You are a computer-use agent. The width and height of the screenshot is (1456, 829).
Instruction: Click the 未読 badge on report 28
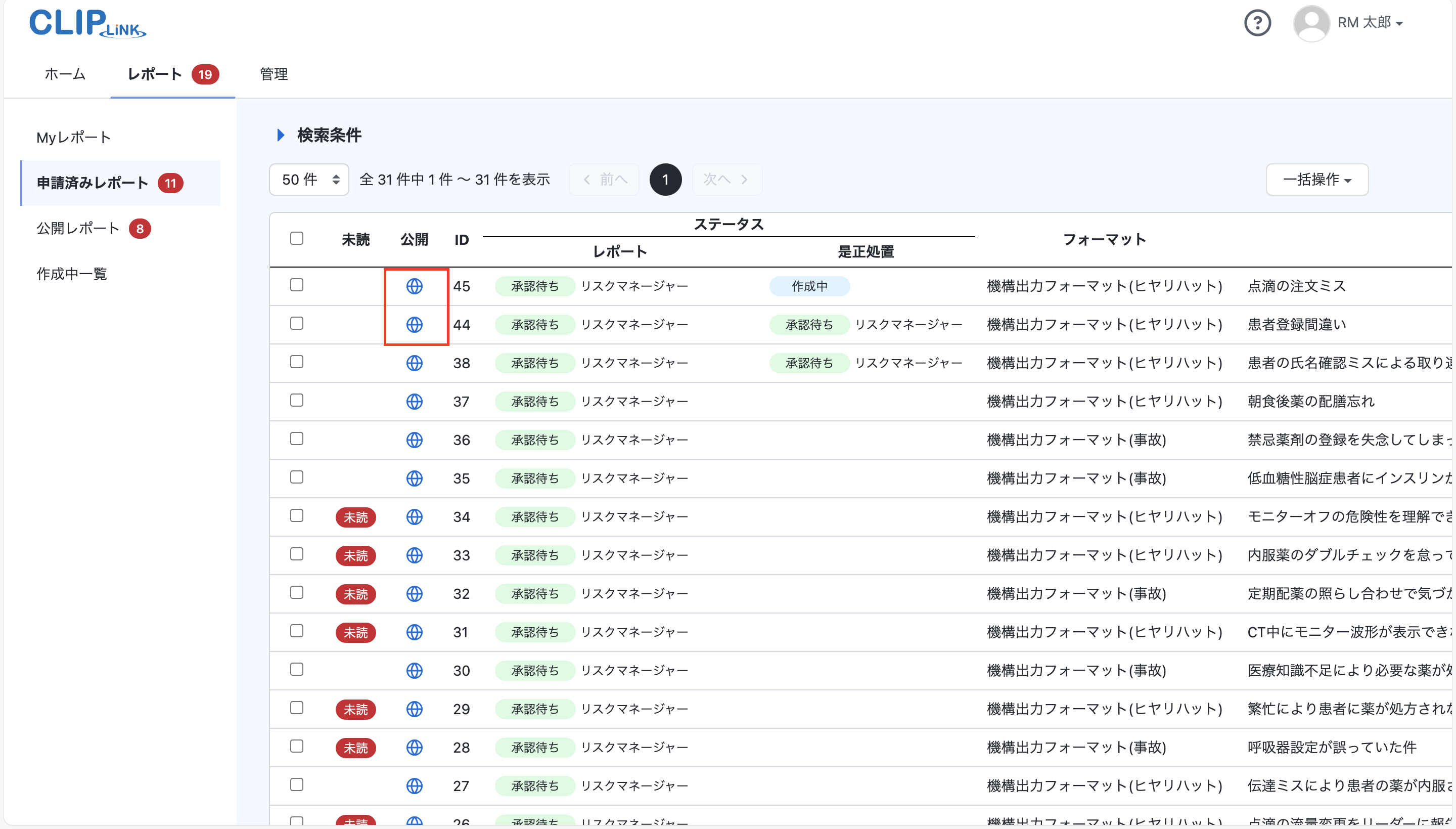pos(355,747)
